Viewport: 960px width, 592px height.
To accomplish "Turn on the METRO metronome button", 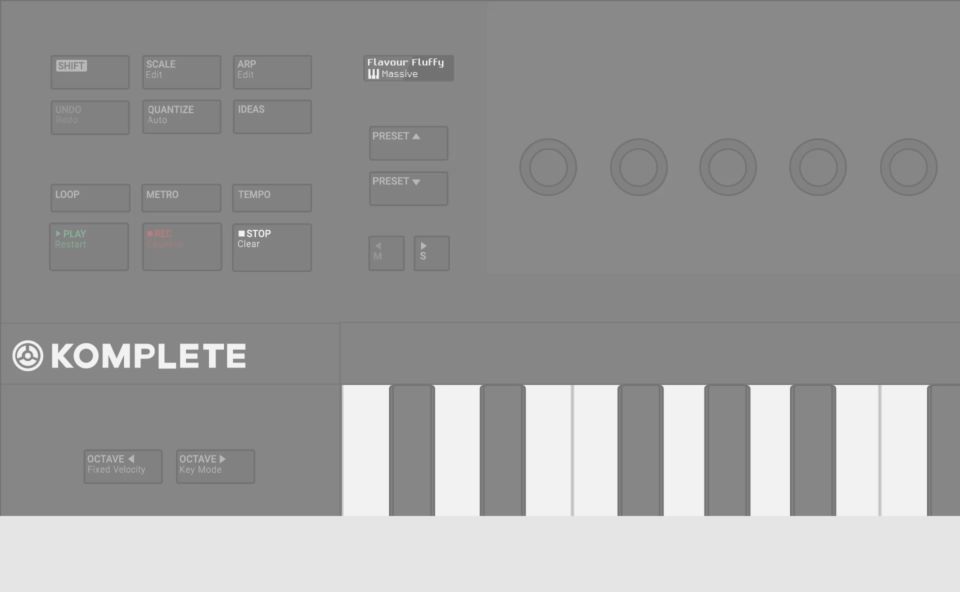I will pyautogui.click(x=181, y=198).
